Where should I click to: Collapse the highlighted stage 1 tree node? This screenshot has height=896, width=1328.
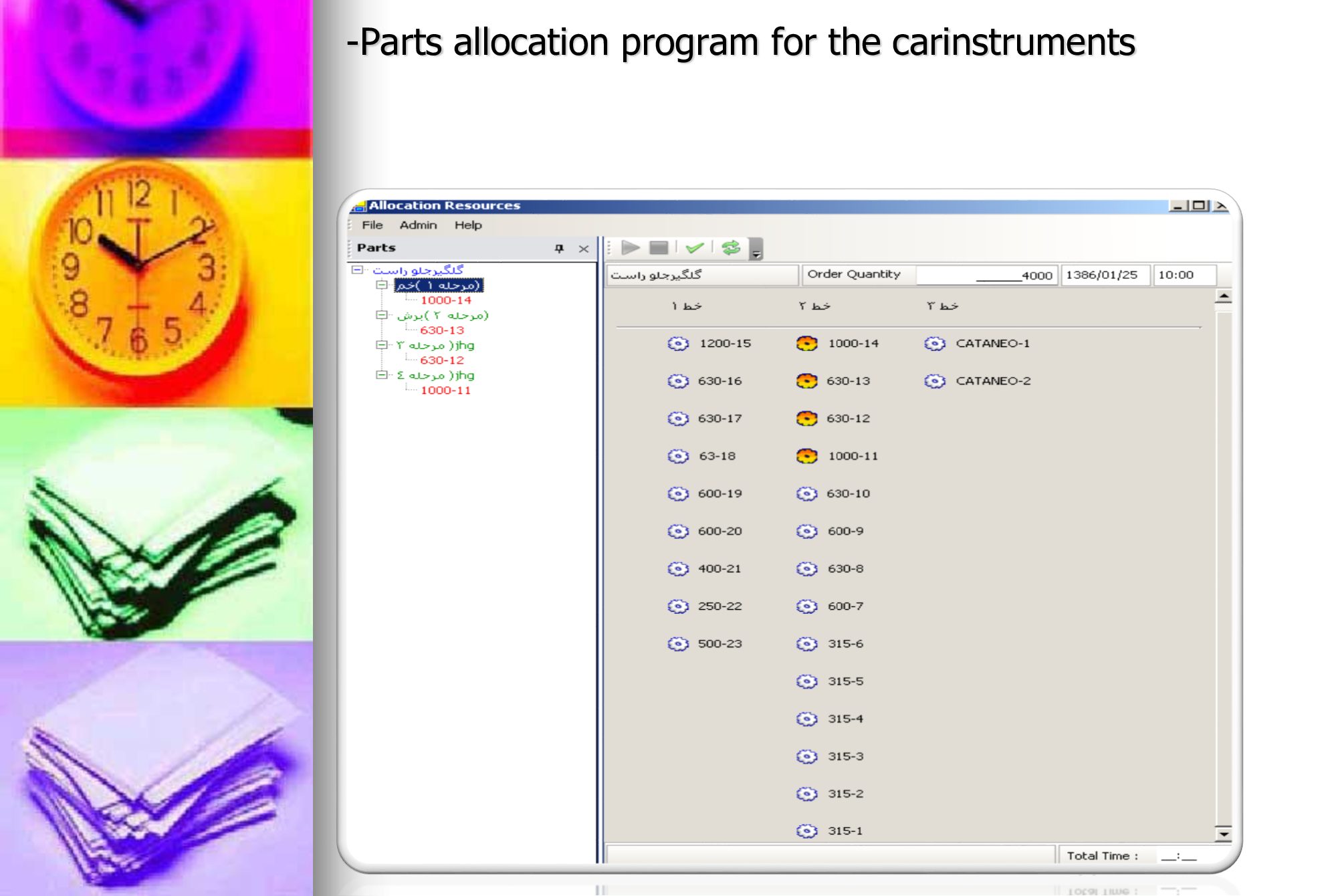382,286
